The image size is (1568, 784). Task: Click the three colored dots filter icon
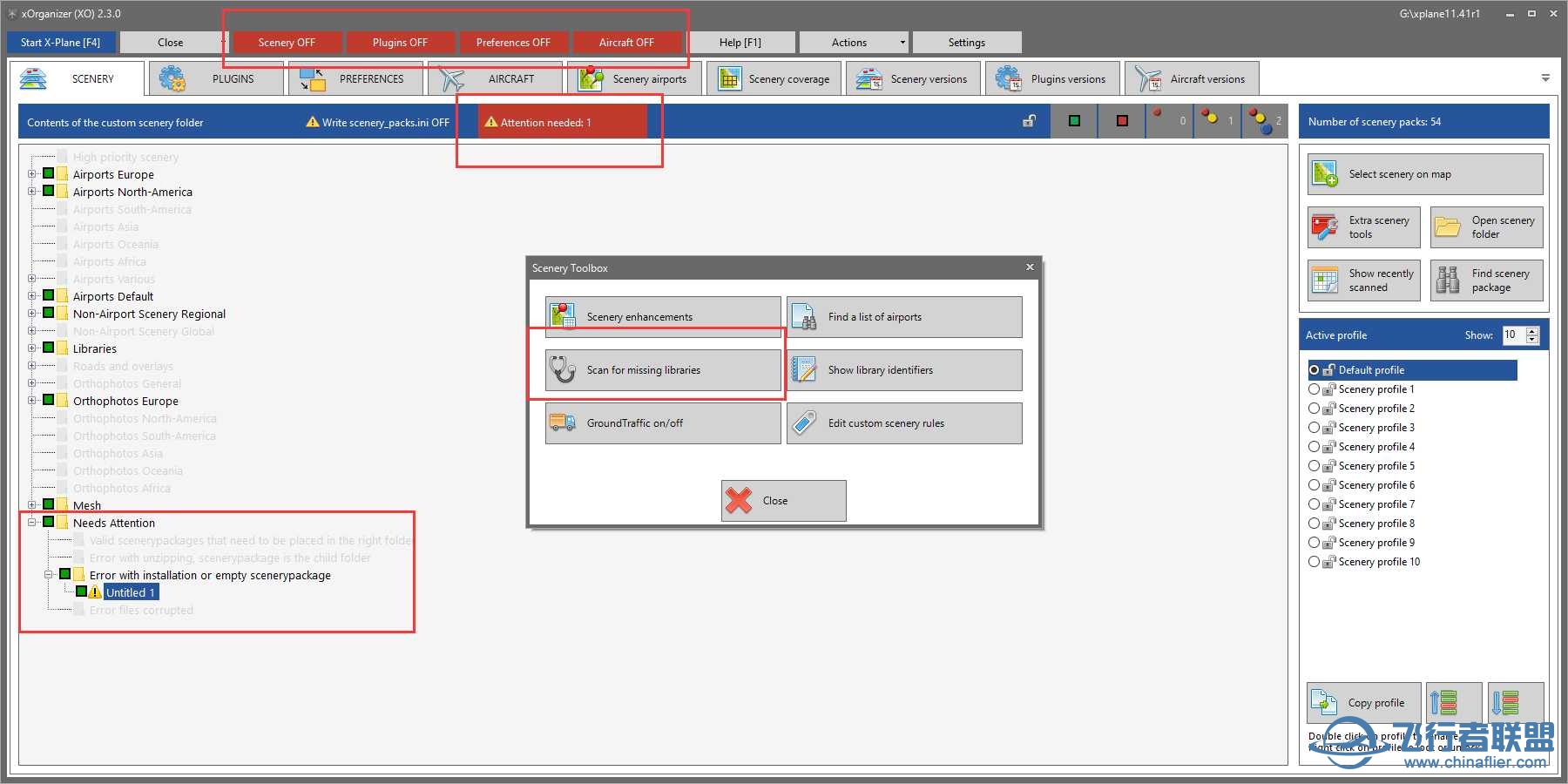point(1260,120)
